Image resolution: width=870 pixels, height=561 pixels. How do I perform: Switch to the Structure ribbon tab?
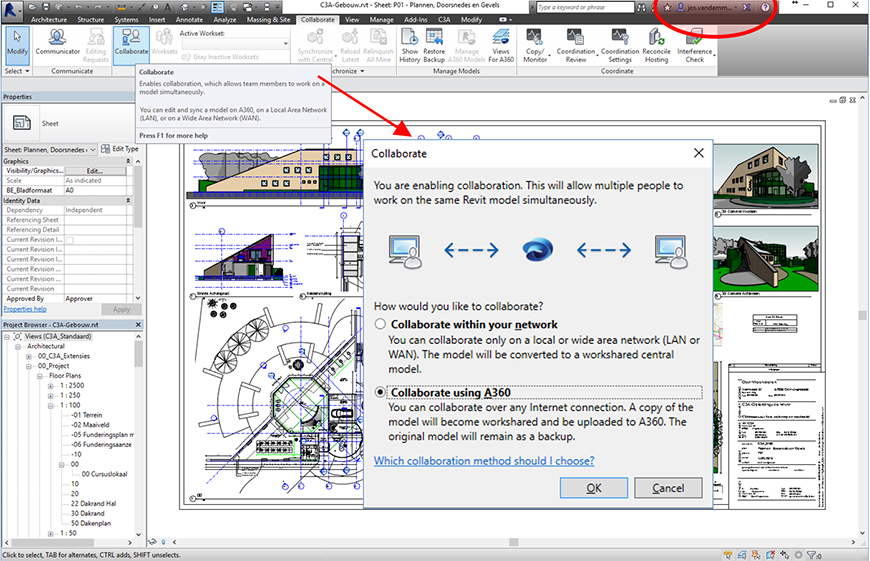point(90,19)
